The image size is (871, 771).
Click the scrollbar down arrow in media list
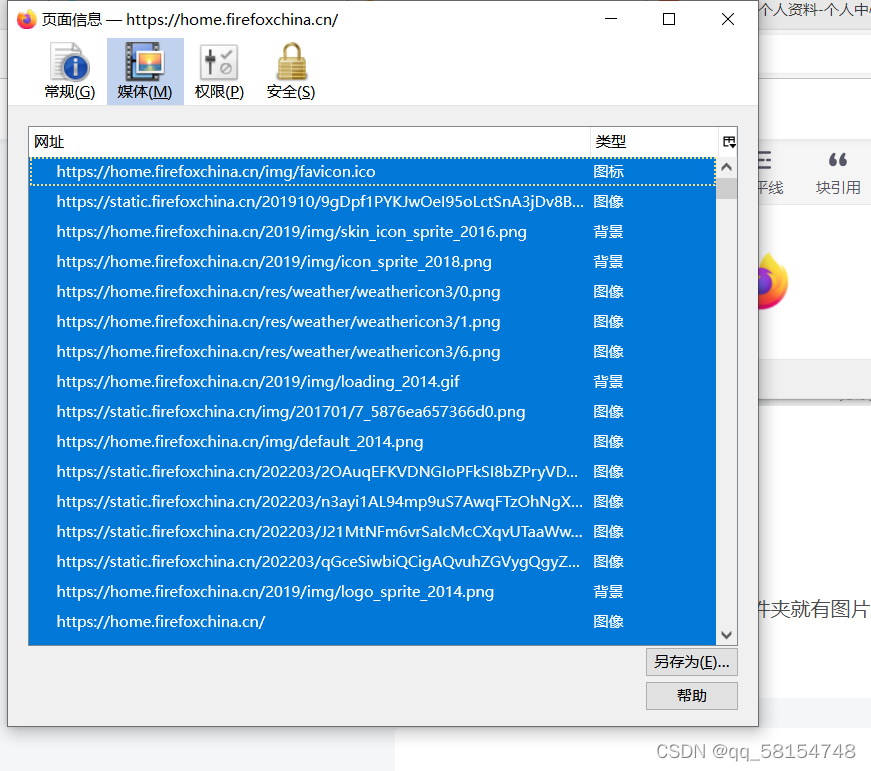[x=727, y=635]
